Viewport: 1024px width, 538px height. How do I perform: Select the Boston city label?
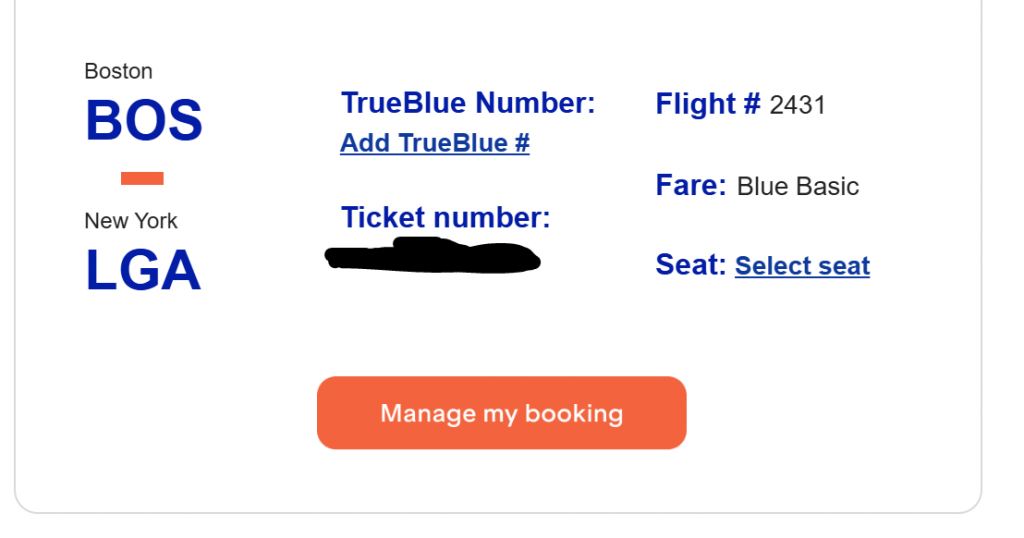(119, 71)
